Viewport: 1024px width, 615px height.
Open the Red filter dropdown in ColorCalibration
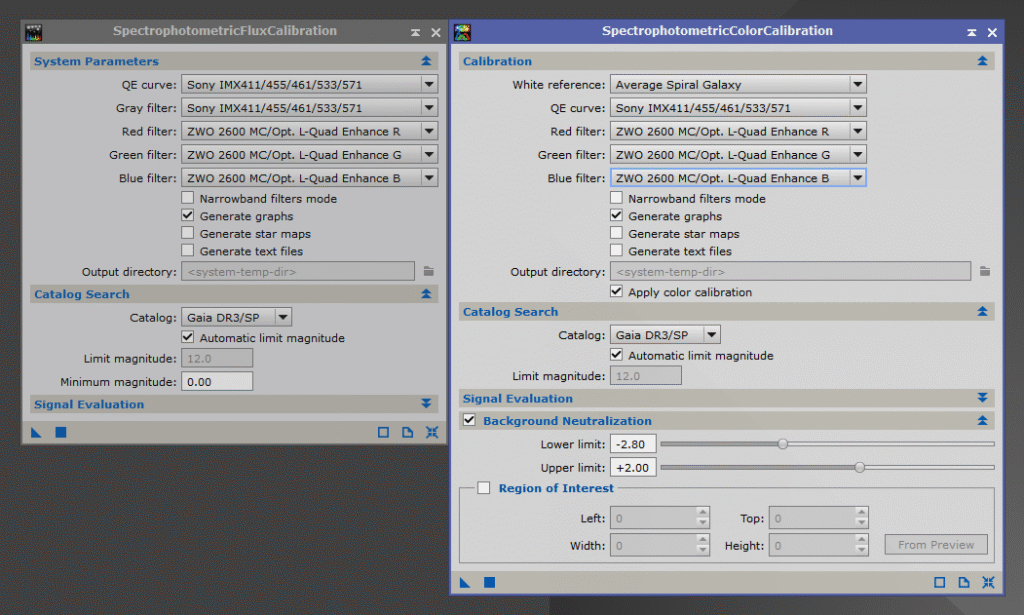pos(738,131)
